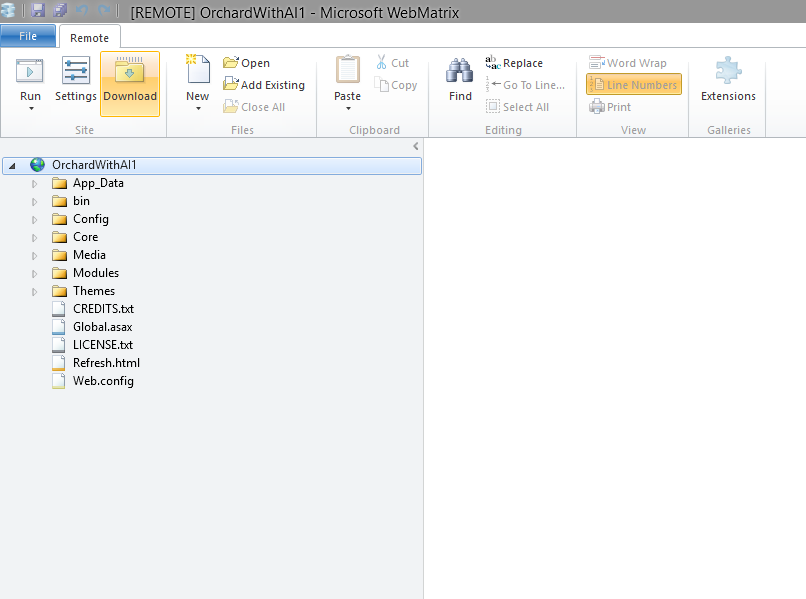Select the LICENSE.txt file
The image size is (806, 599).
tap(103, 345)
